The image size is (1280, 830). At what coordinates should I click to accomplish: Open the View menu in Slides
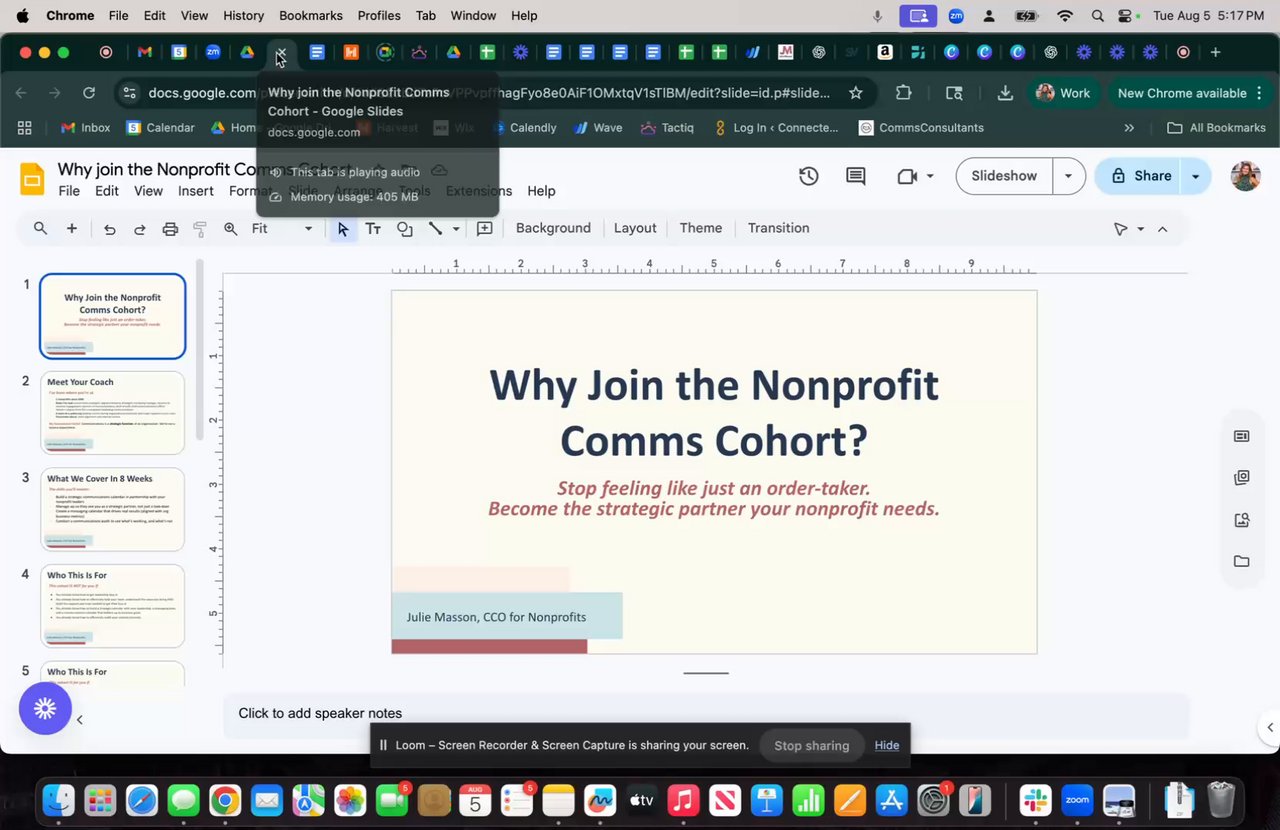click(x=148, y=191)
